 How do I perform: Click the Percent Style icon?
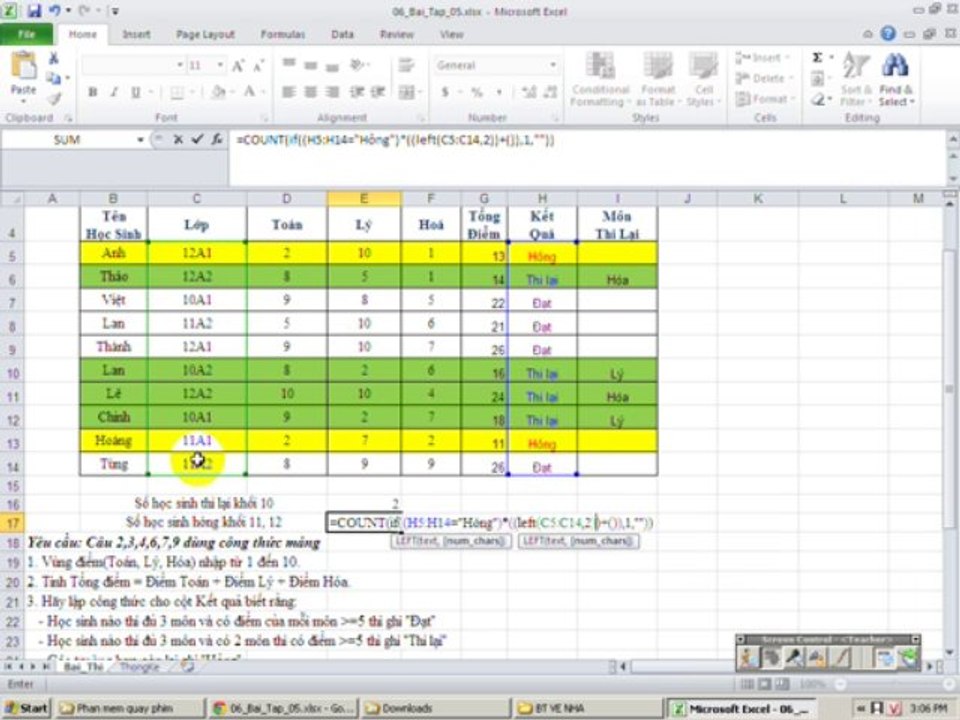tap(477, 92)
